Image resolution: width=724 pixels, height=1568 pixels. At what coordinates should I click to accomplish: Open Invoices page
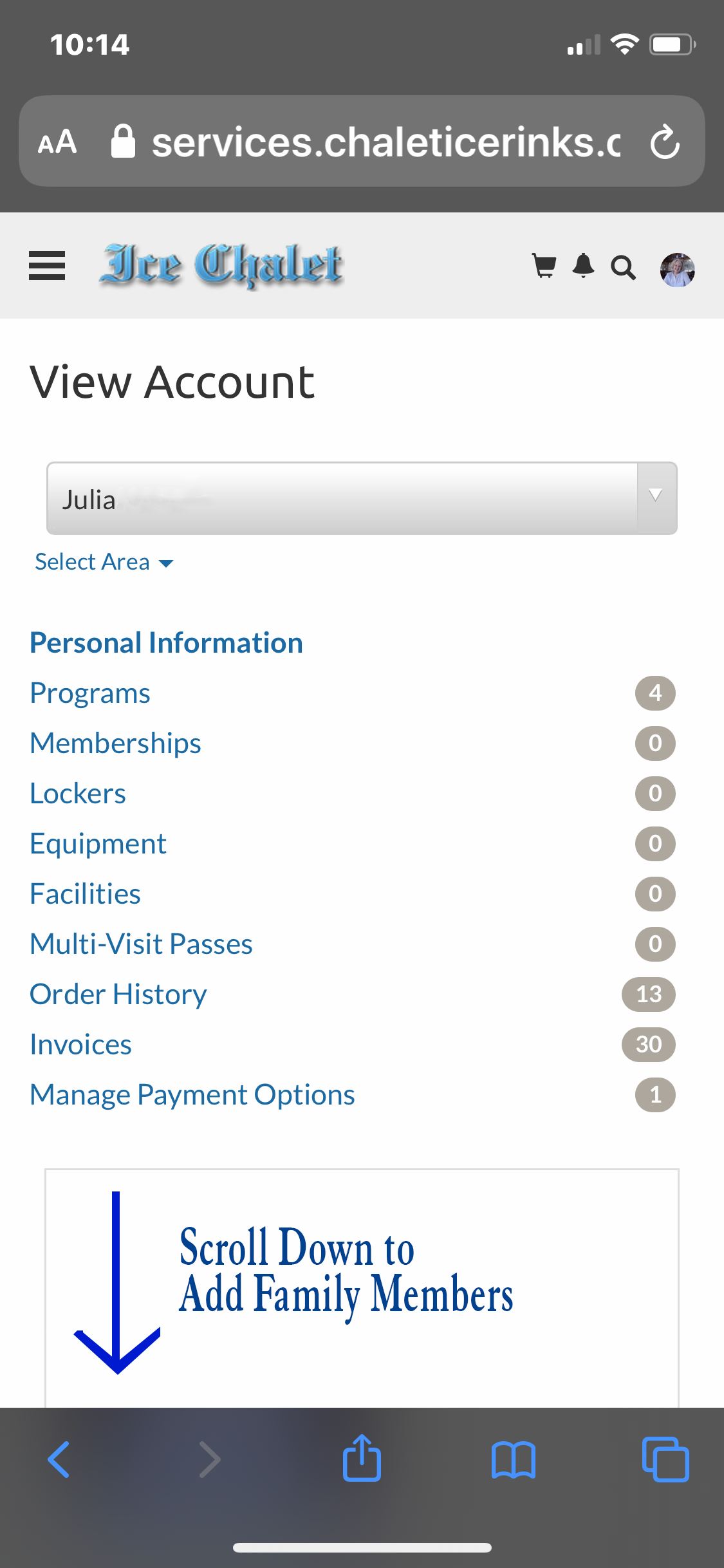pyautogui.click(x=81, y=1044)
